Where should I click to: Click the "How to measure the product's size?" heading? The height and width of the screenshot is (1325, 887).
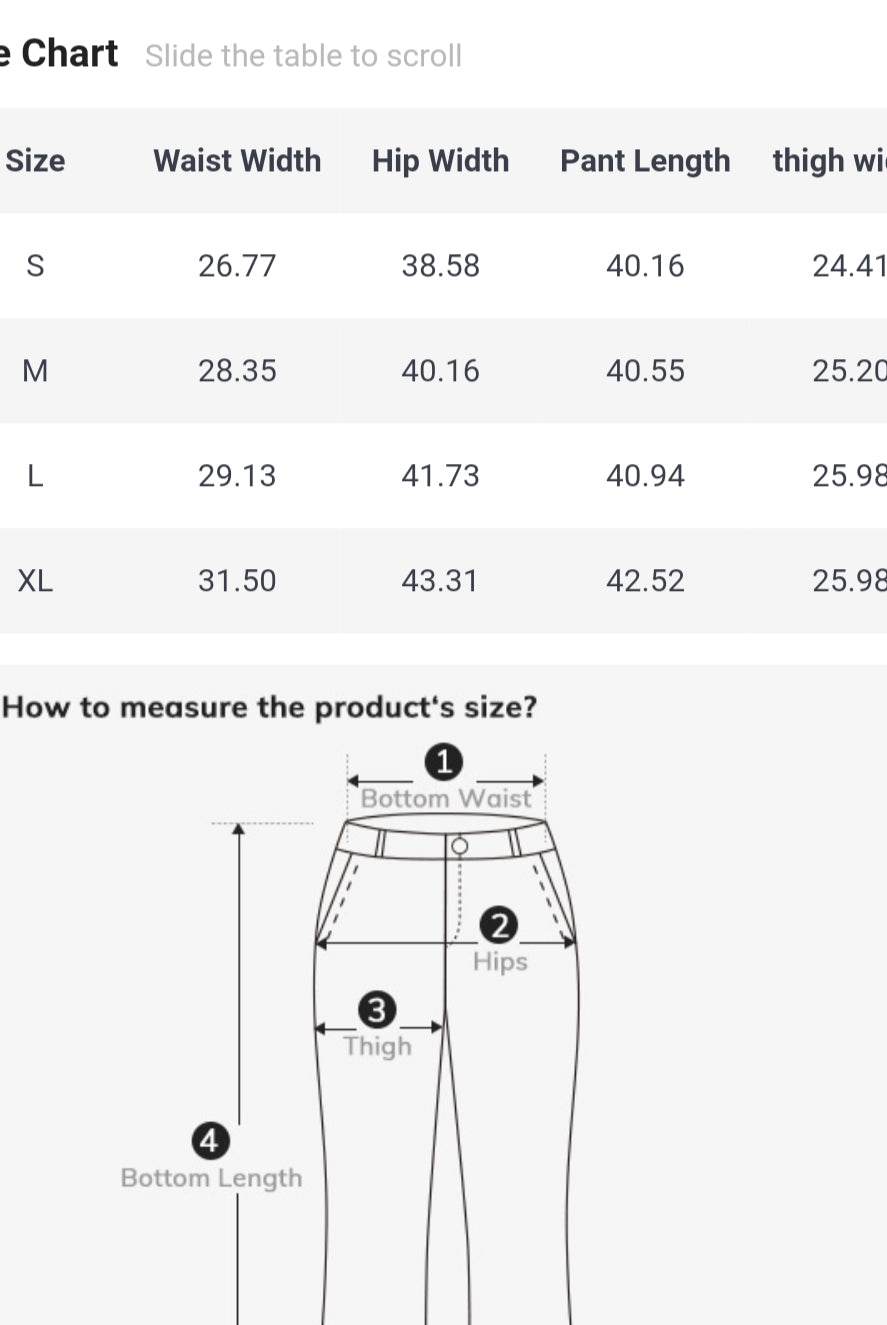270,708
